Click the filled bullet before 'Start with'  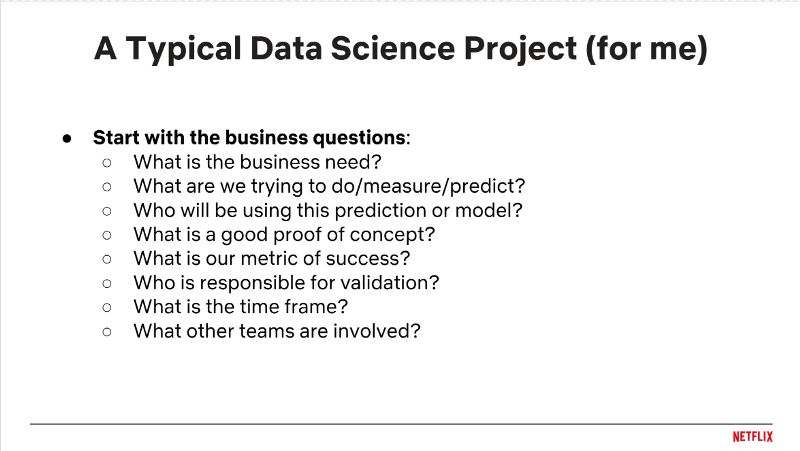pos(68,137)
